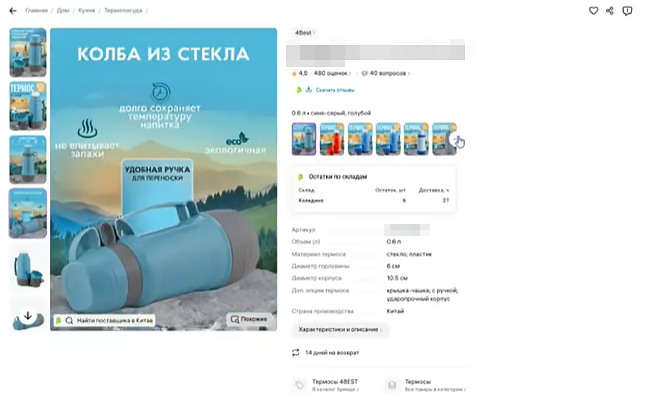Choose the fourth color variant thumbnail
This screenshot has width=645, height=402.
click(388, 139)
